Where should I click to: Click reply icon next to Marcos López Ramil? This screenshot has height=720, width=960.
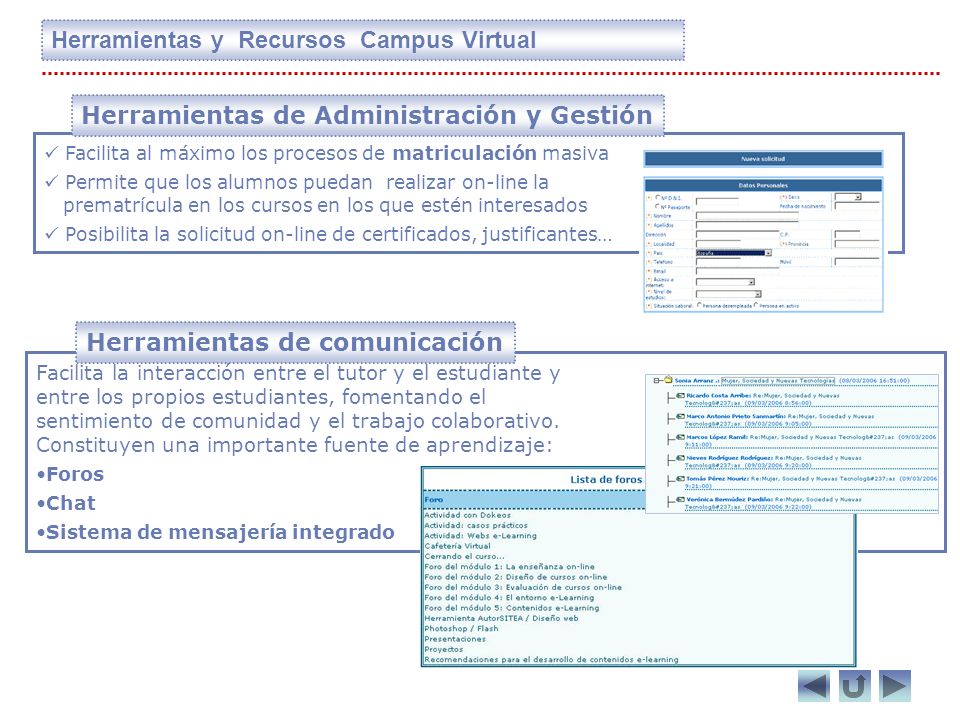pos(680,438)
